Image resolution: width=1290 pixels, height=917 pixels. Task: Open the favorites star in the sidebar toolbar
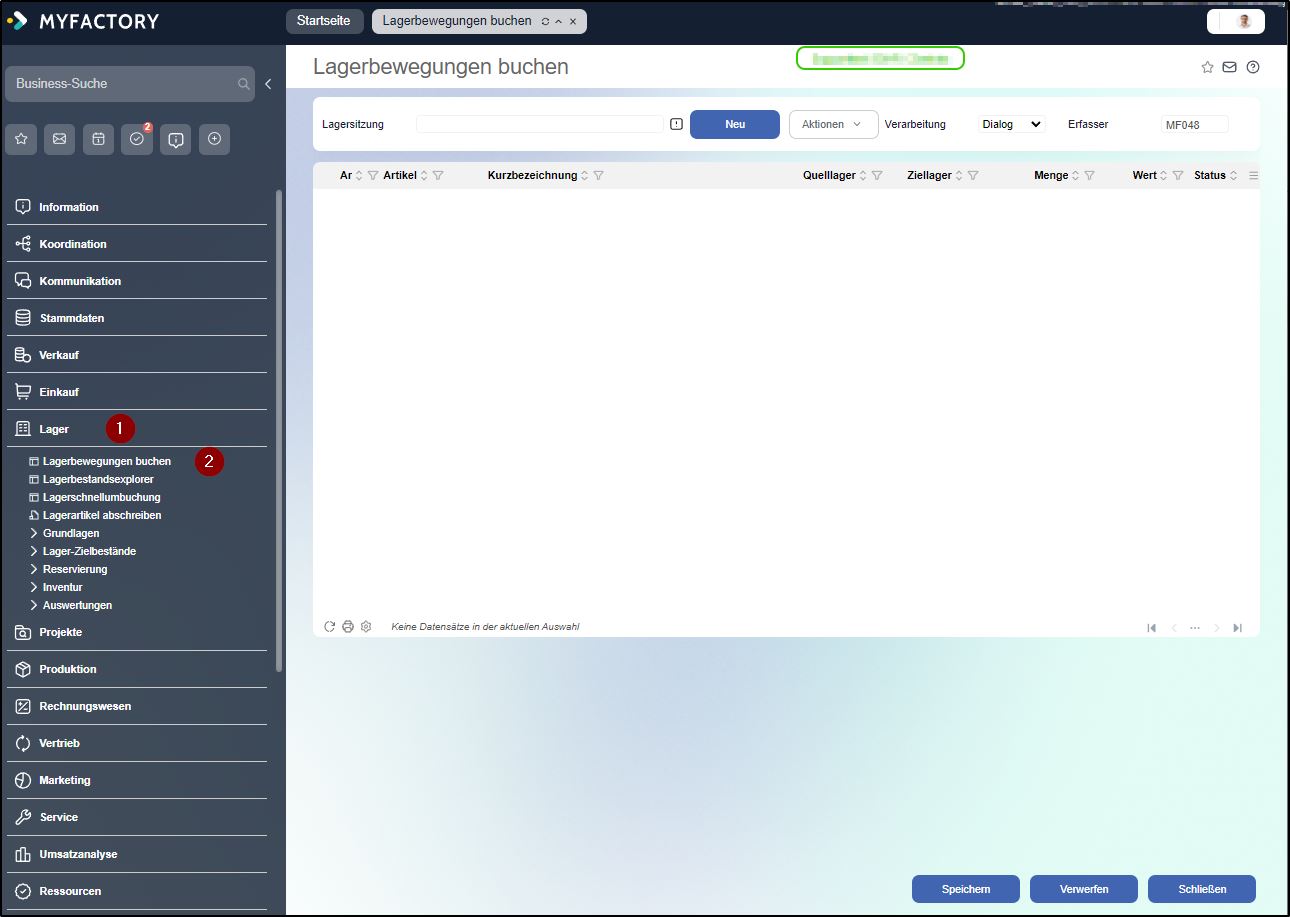tap(21, 139)
